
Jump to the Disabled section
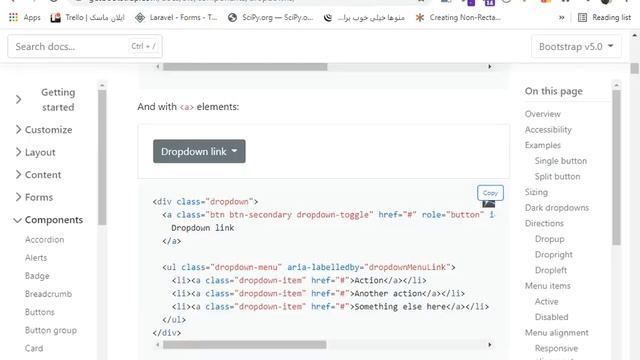click(x=551, y=317)
